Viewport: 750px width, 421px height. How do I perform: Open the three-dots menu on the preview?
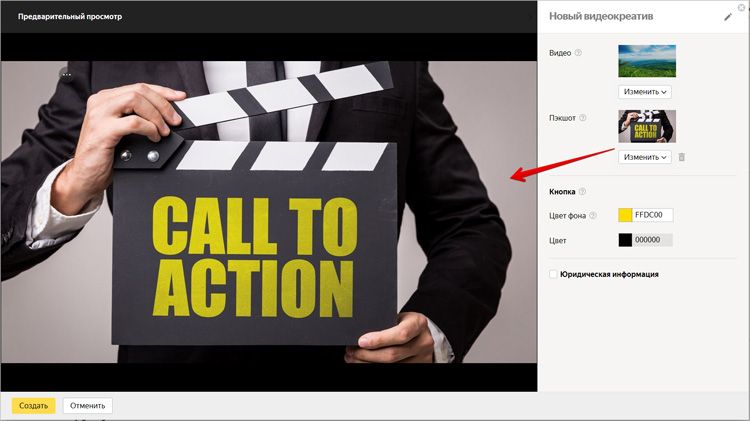pyautogui.click(x=66, y=75)
